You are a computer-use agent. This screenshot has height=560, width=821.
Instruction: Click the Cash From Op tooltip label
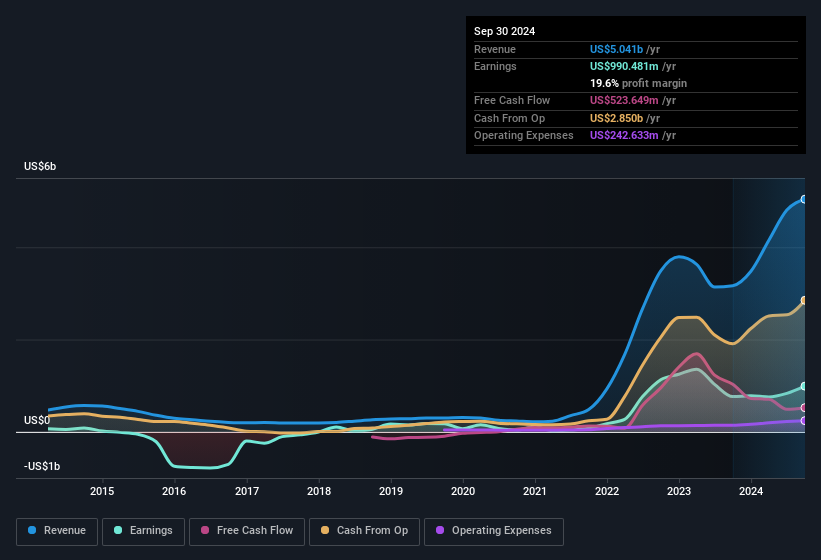coord(509,118)
